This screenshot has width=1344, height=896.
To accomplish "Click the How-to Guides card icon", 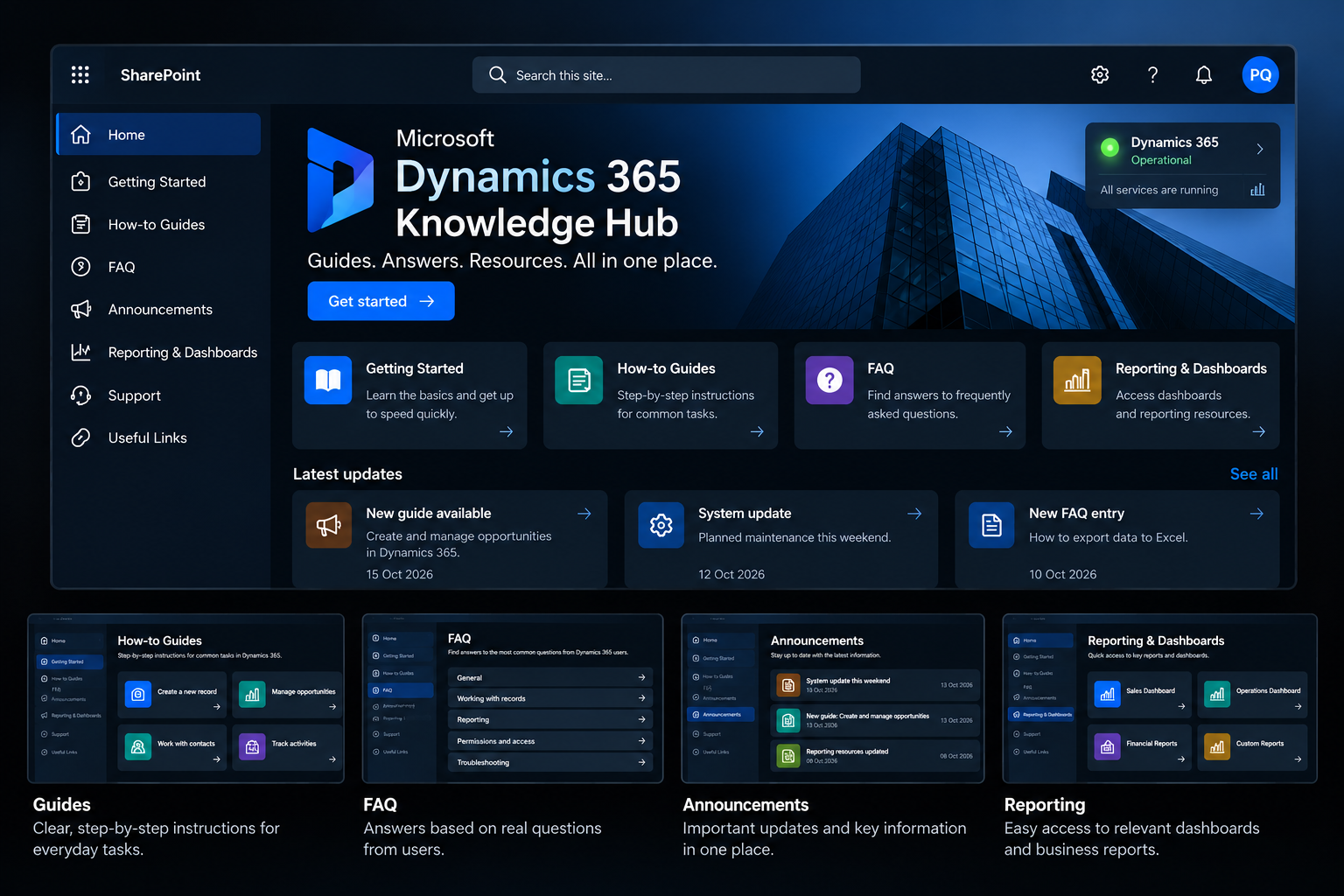I will coord(579,380).
